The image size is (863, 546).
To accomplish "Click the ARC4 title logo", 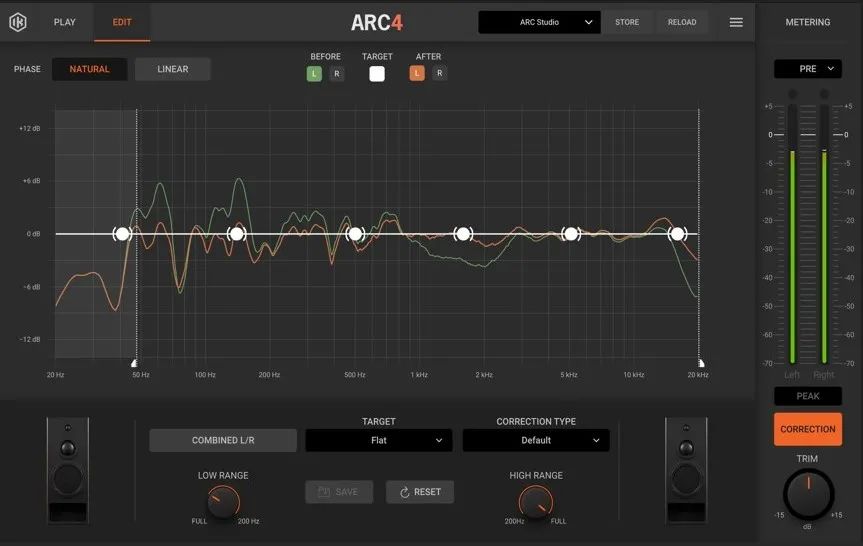I will coord(377,23).
